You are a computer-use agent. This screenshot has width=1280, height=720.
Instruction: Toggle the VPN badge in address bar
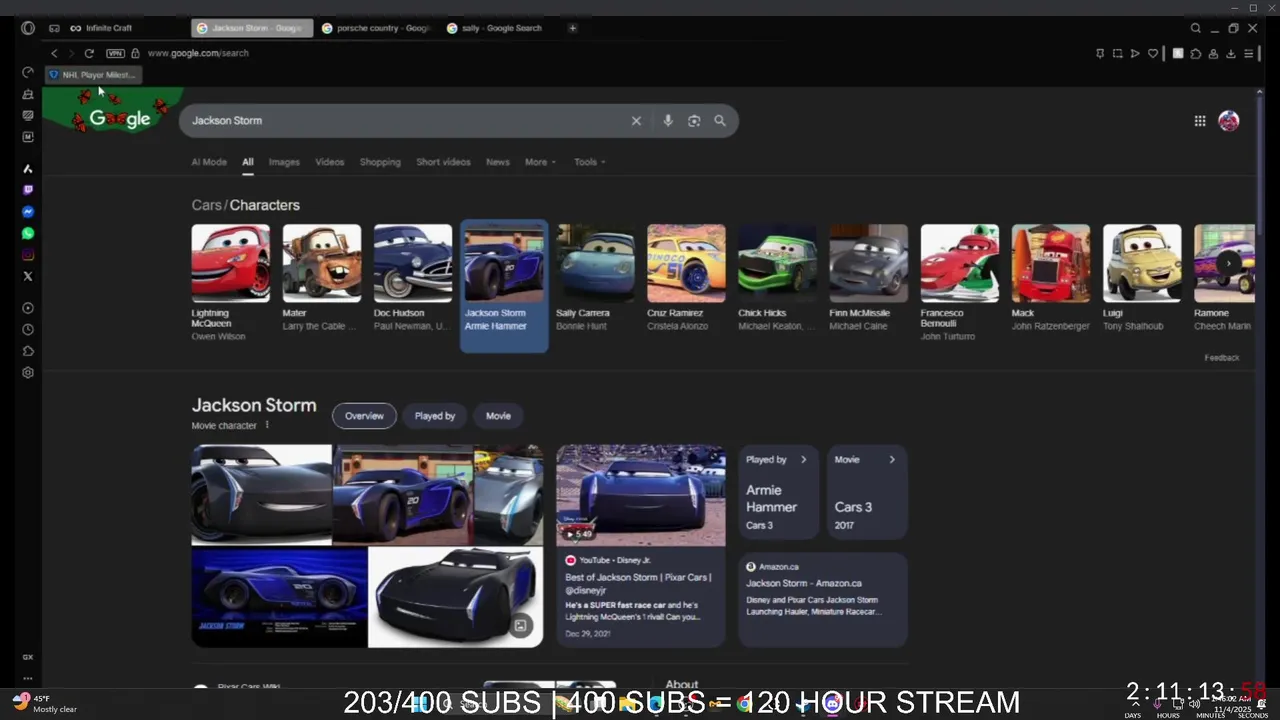[x=115, y=53]
